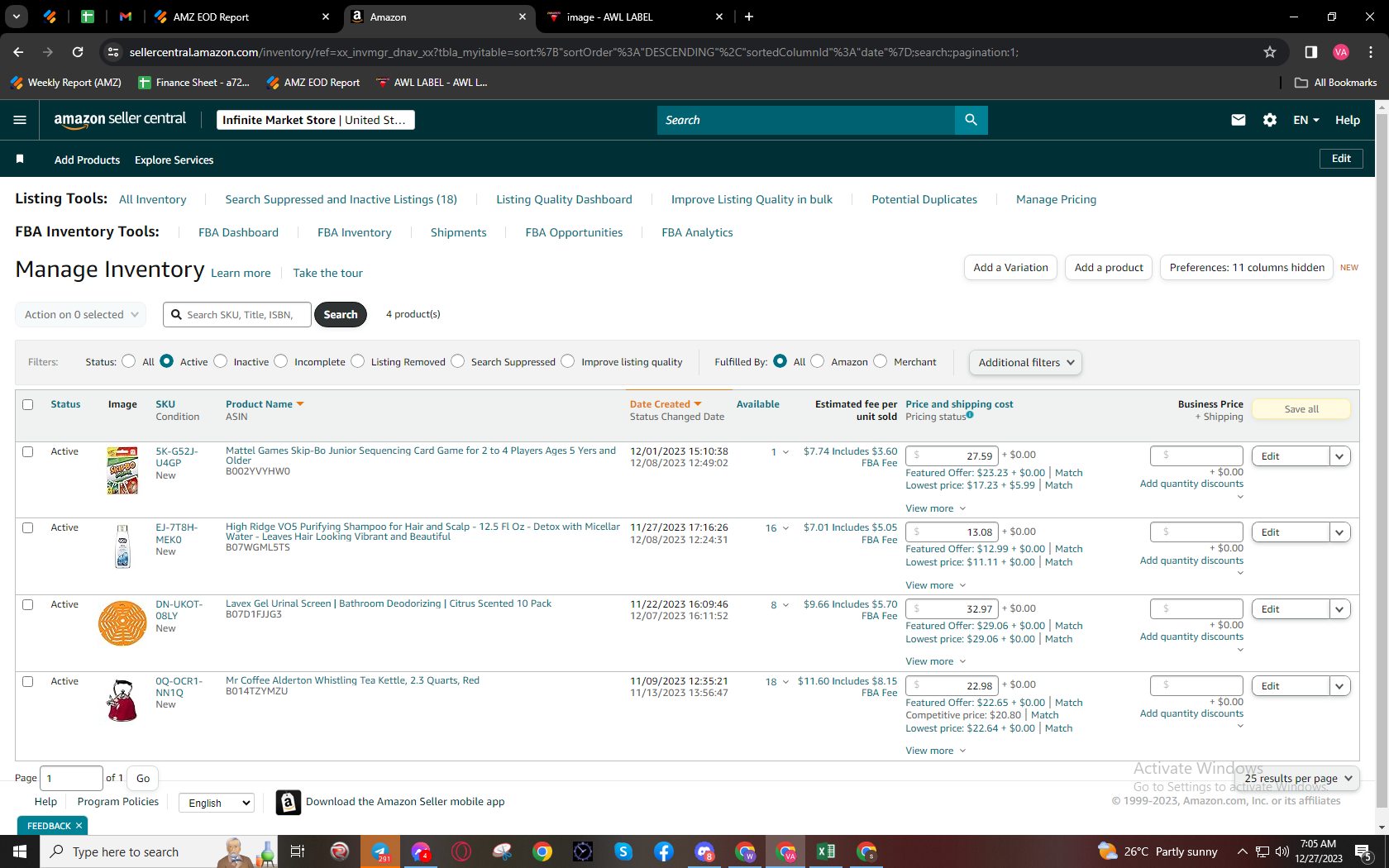Open the 25 results per page dropdown
The height and width of the screenshot is (868, 1389).
point(1297,778)
